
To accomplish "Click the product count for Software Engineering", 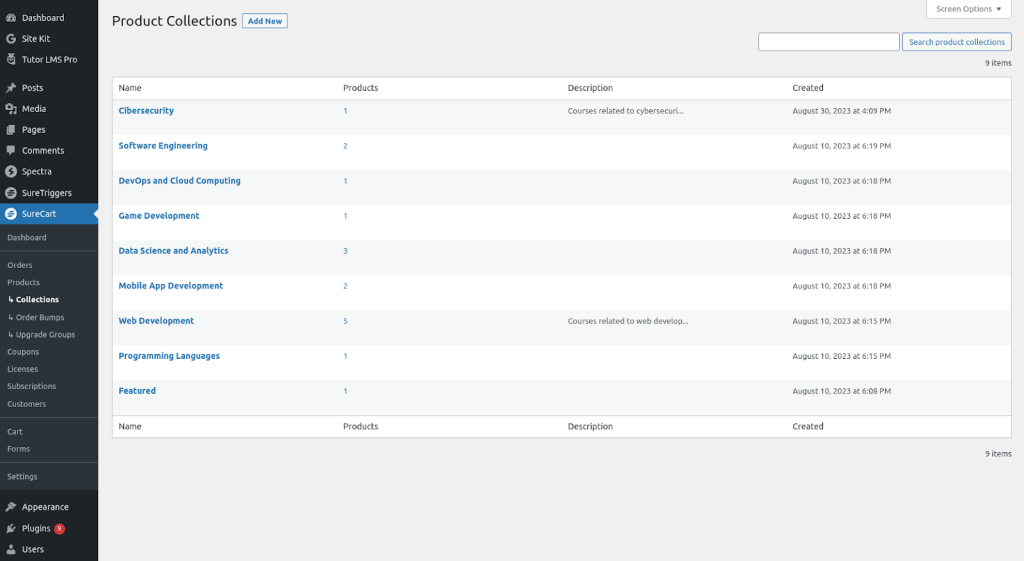I will coord(345,146).
